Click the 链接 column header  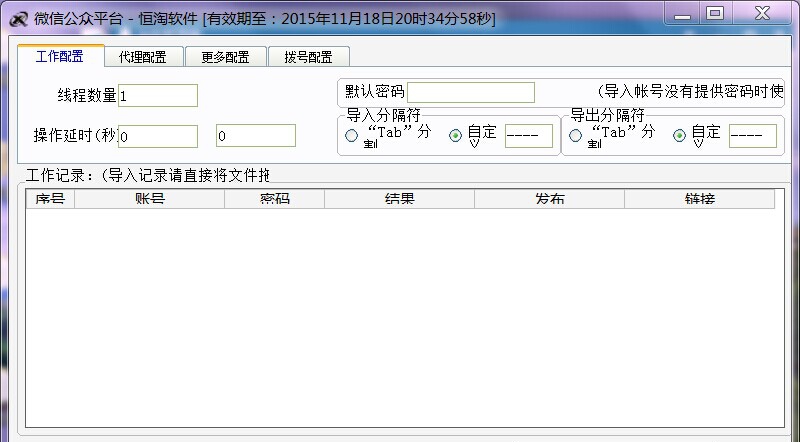pyautogui.click(x=699, y=199)
